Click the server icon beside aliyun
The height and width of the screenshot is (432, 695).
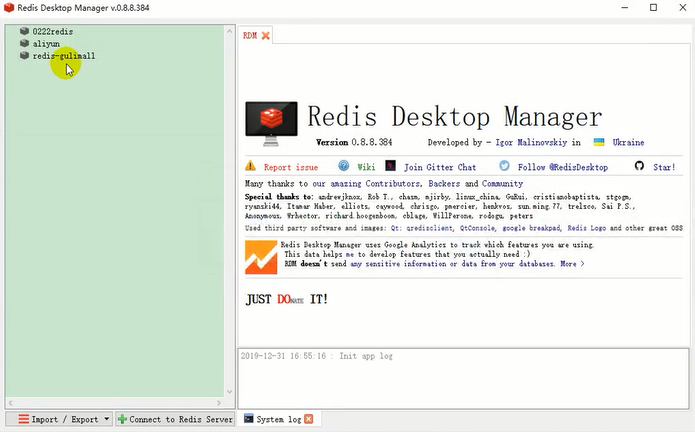tap(24, 43)
